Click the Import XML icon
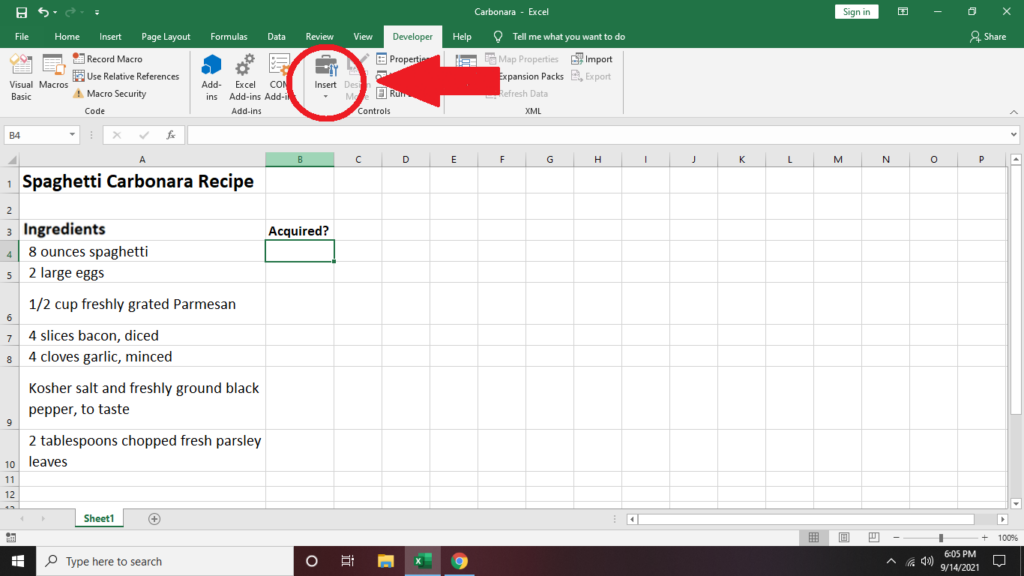Image resolution: width=1024 pixels, height=576 pixels. coord(592,59)
